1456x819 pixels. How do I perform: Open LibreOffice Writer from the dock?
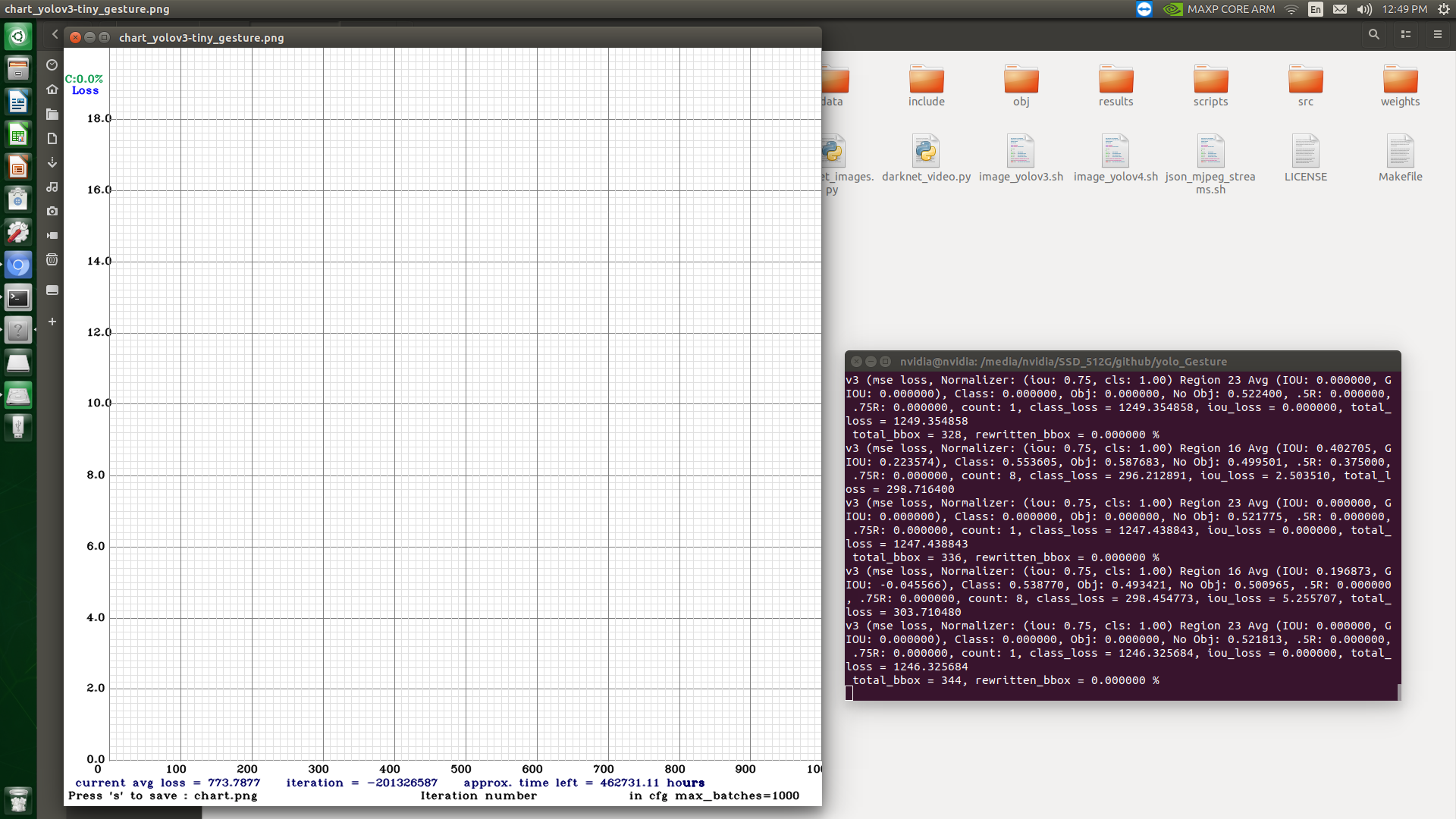coord(18,102)
